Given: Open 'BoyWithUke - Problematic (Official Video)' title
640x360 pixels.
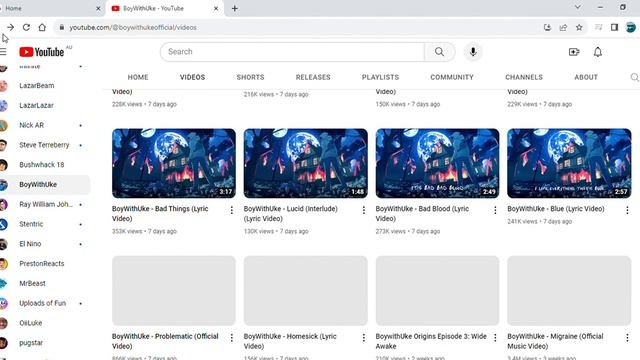Looking at the screenshot, I should coord(165,341).
